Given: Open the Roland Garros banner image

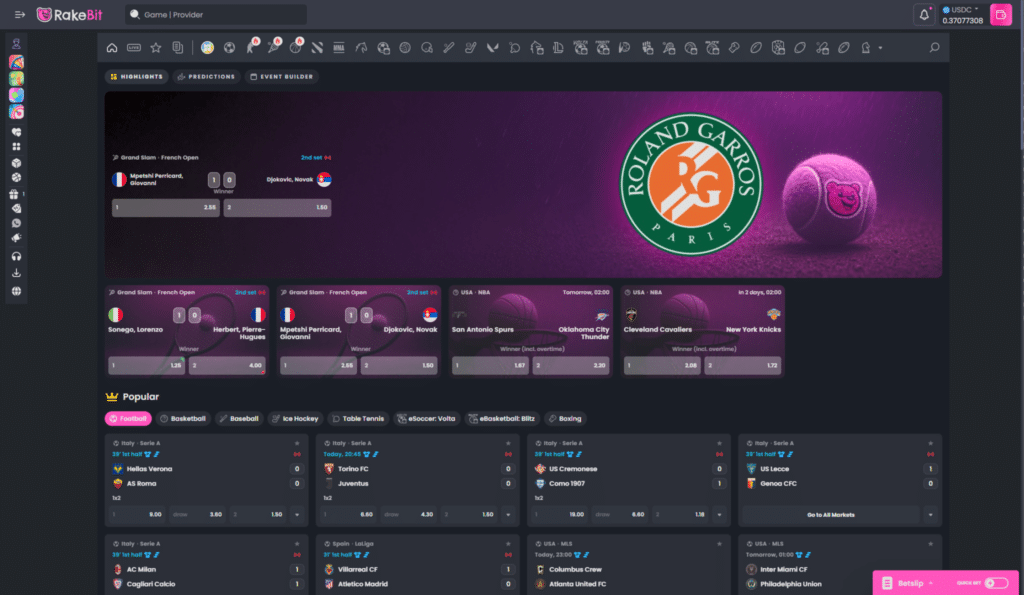Looking at the screenshot, I should [523, 185].
